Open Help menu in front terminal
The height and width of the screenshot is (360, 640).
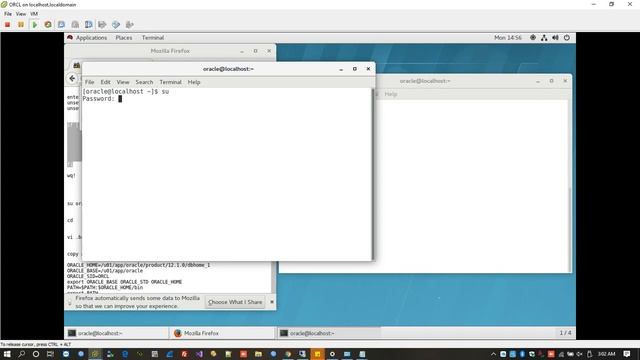194,82
